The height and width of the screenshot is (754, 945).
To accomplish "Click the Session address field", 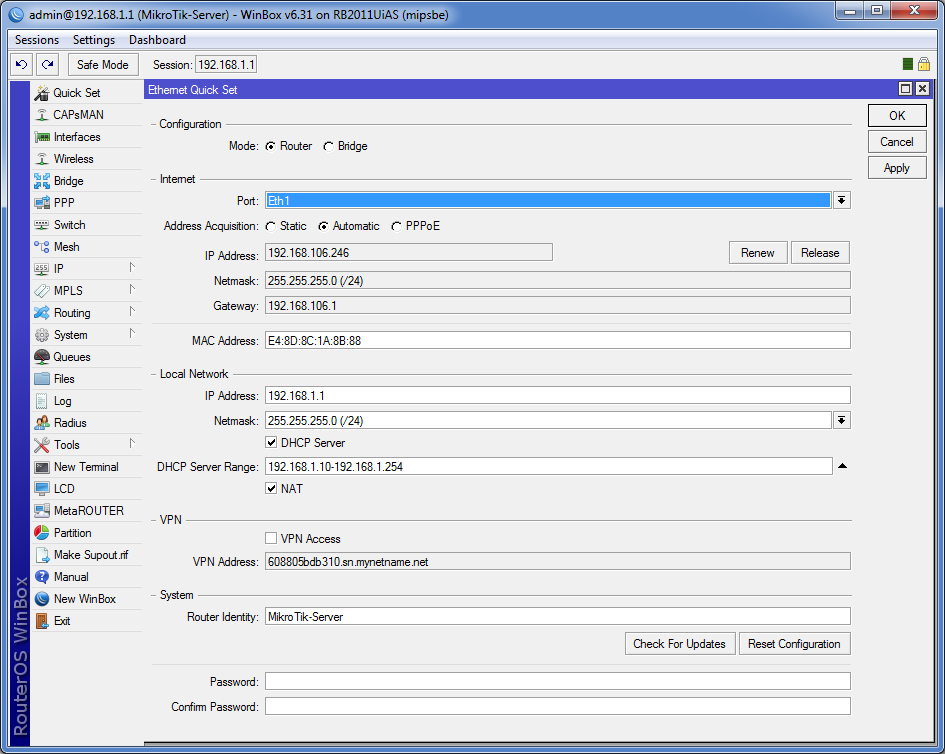I will [226, 64].
